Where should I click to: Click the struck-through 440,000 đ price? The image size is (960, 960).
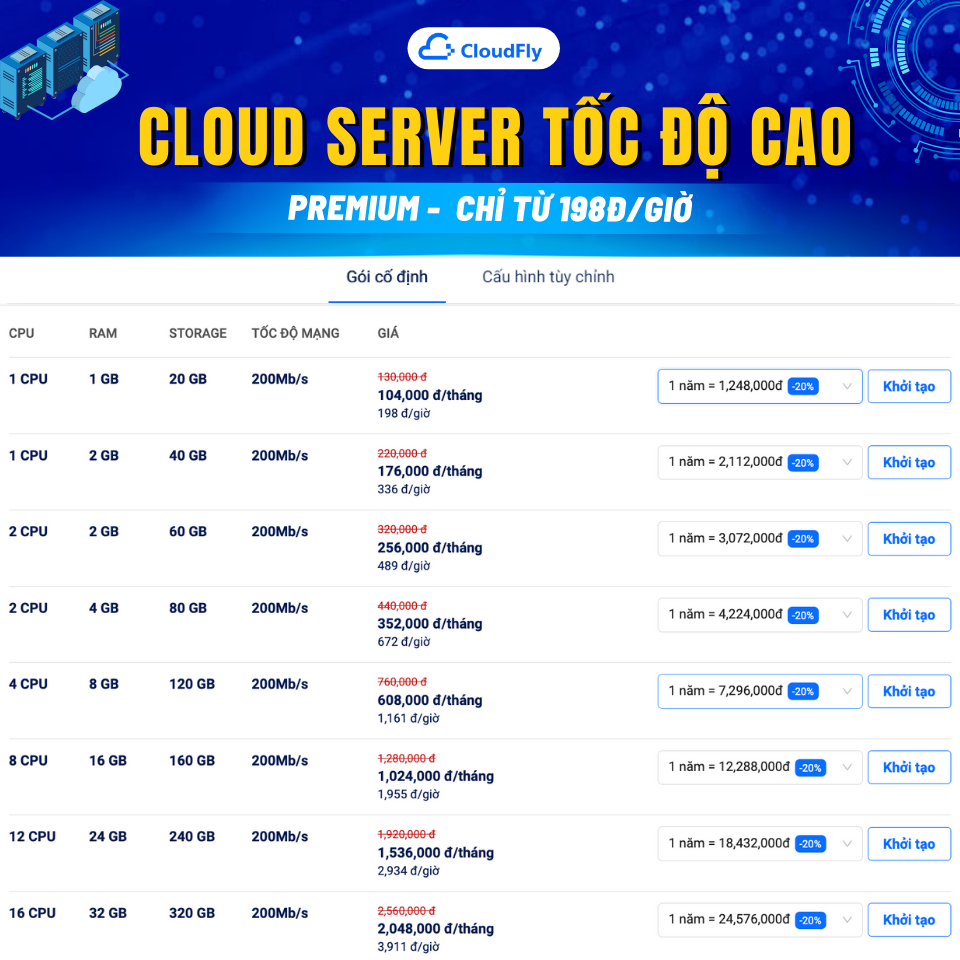[402, 606]
